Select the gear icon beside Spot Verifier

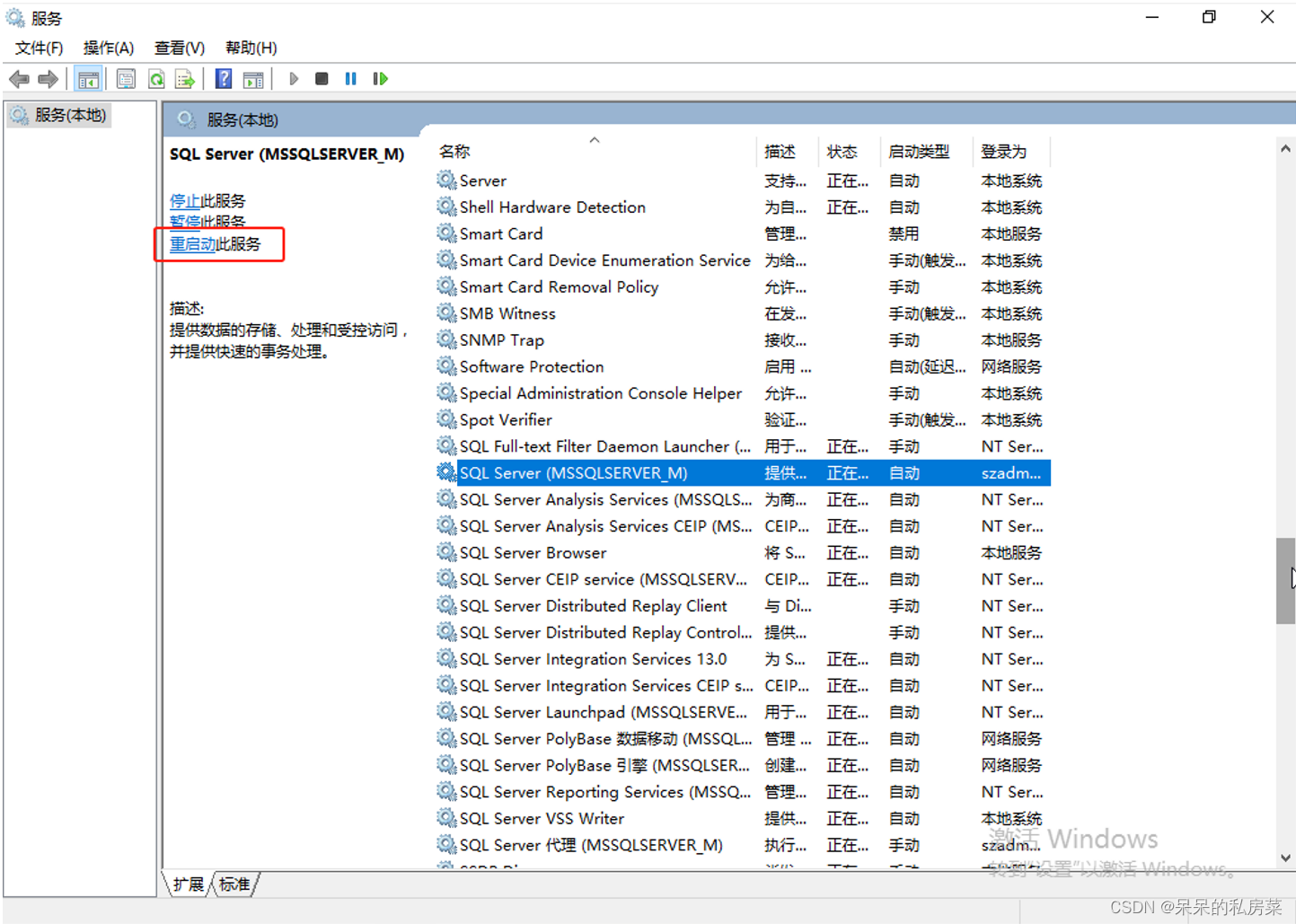coord(446,419)
